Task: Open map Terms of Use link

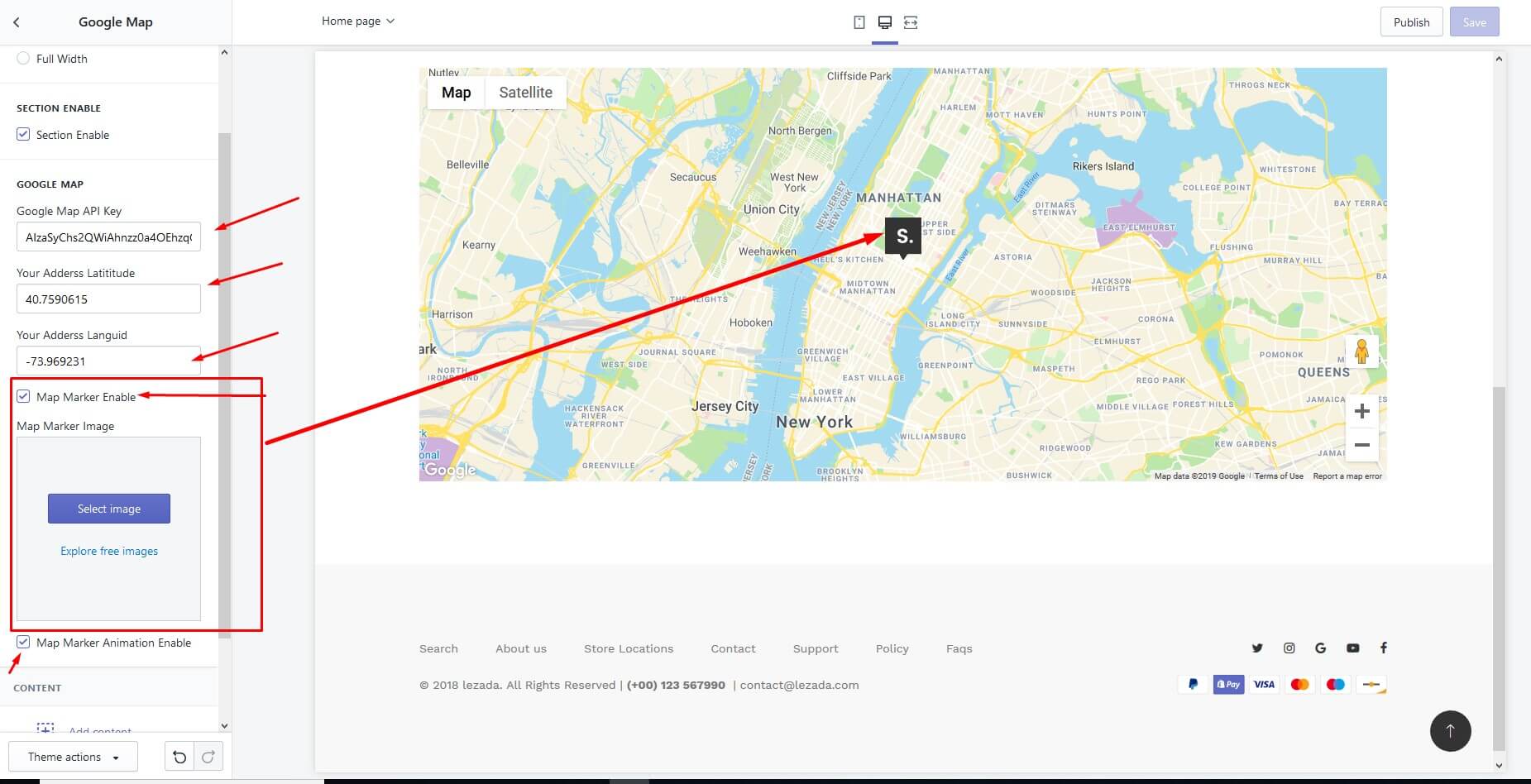Action: [1279, 476]
